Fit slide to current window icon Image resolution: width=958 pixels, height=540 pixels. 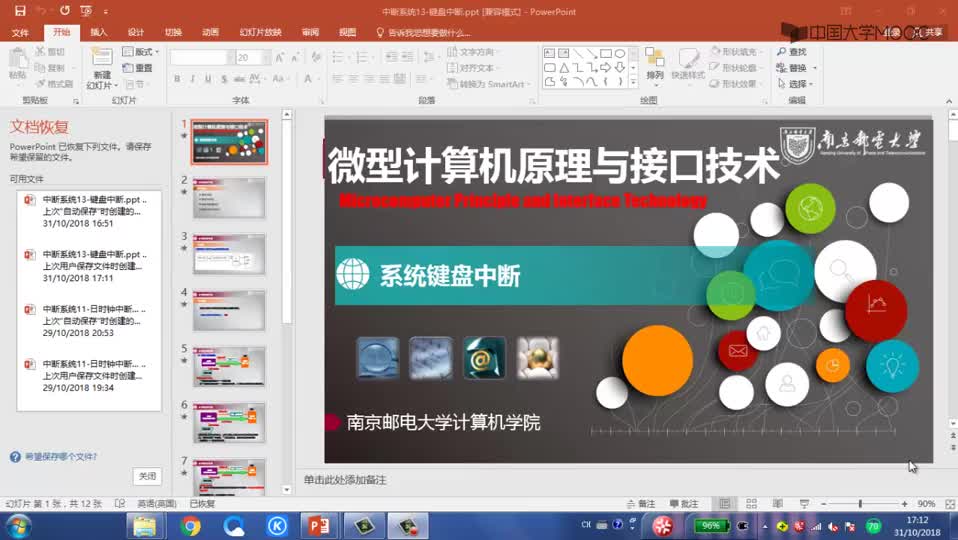coord(949,504)
